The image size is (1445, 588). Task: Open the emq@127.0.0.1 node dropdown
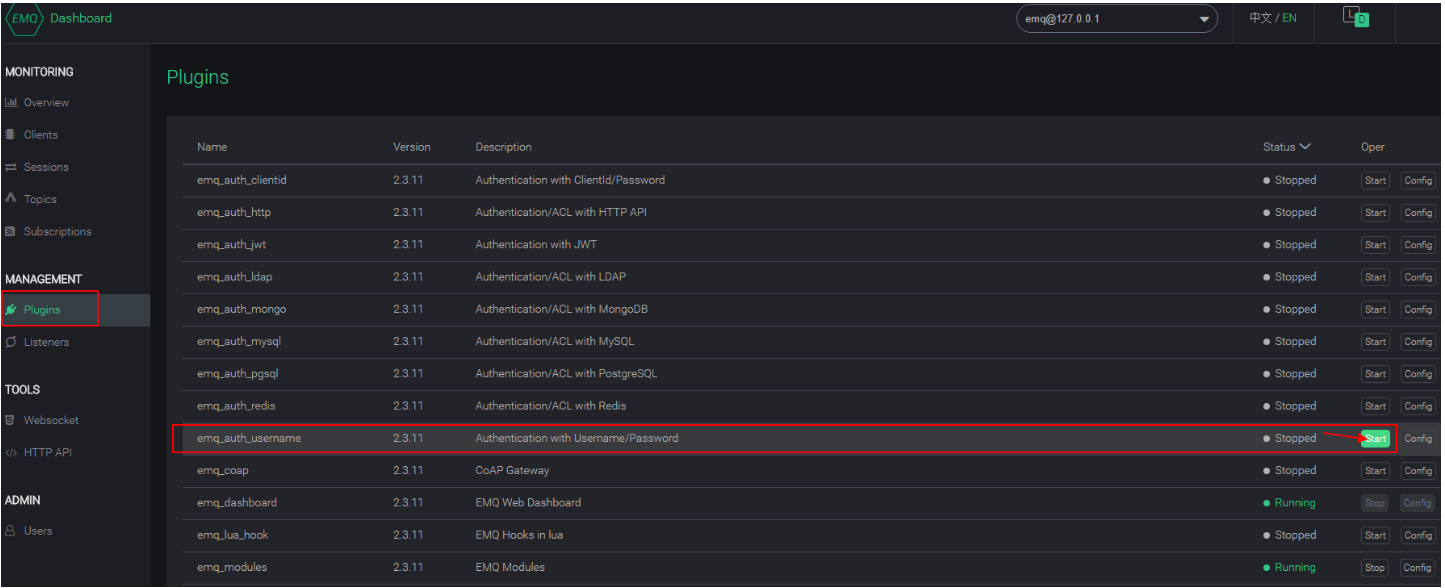coord(1117,18)
